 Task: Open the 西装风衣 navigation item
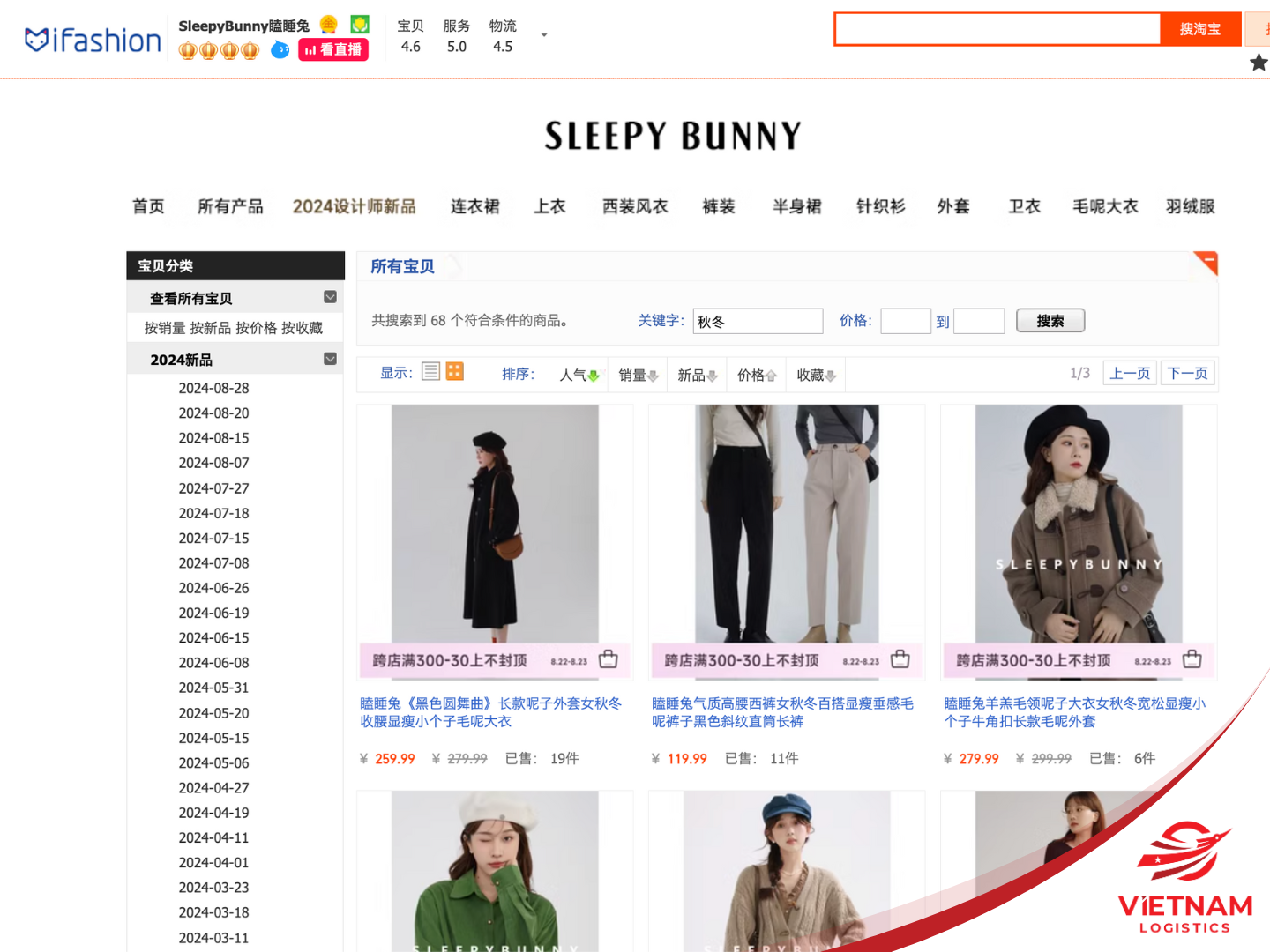(635, 206)
